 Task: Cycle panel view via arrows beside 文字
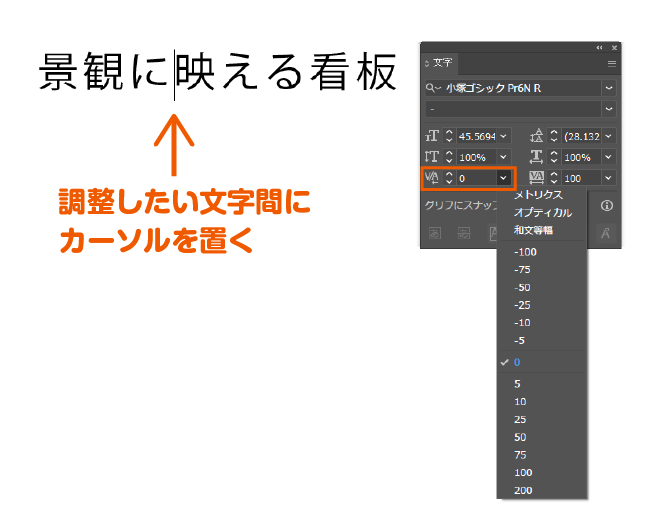tap(427, 63)
